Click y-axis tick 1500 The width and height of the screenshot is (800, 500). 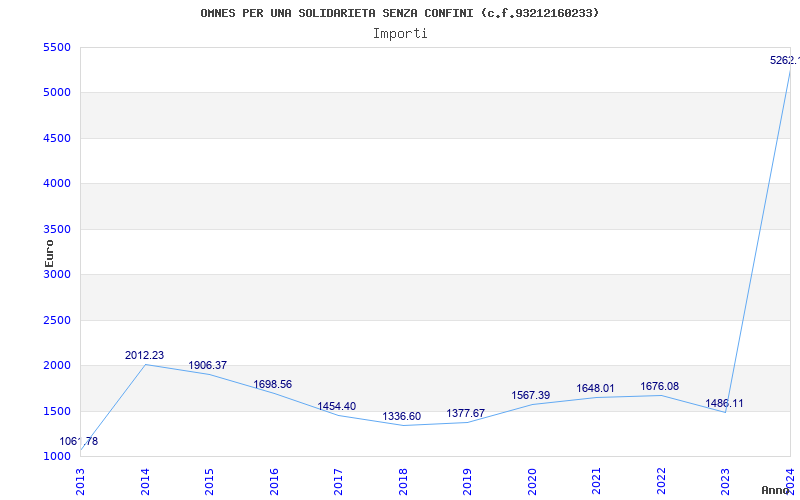57,411
